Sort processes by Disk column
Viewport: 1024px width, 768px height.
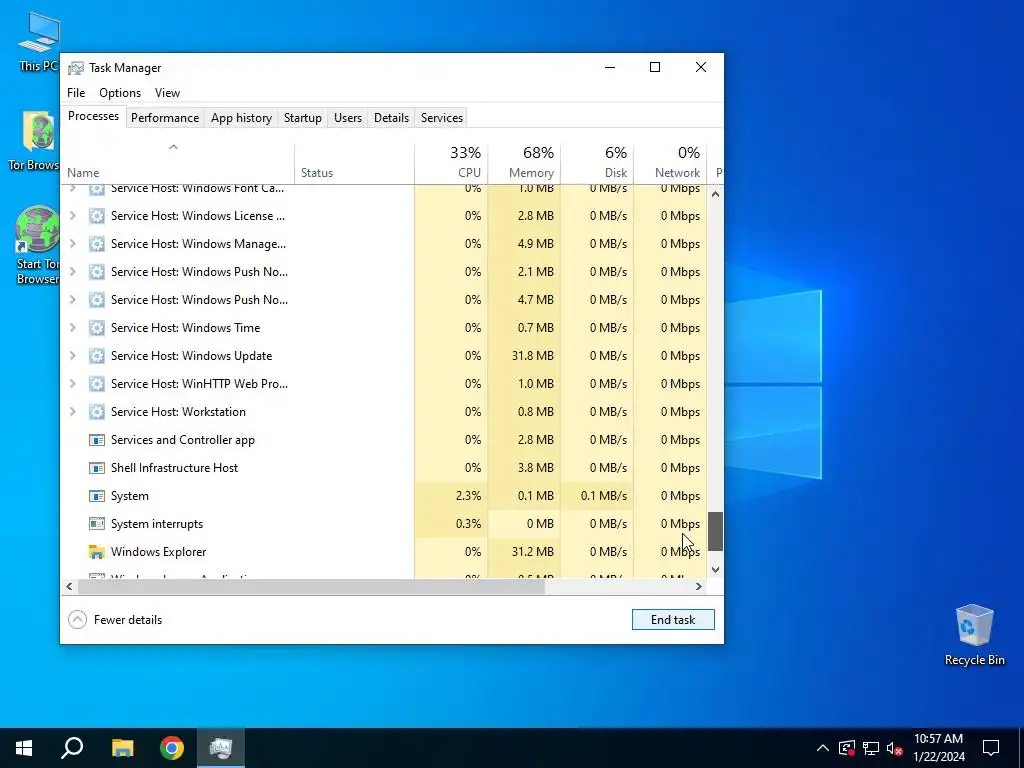click(597, 163)
